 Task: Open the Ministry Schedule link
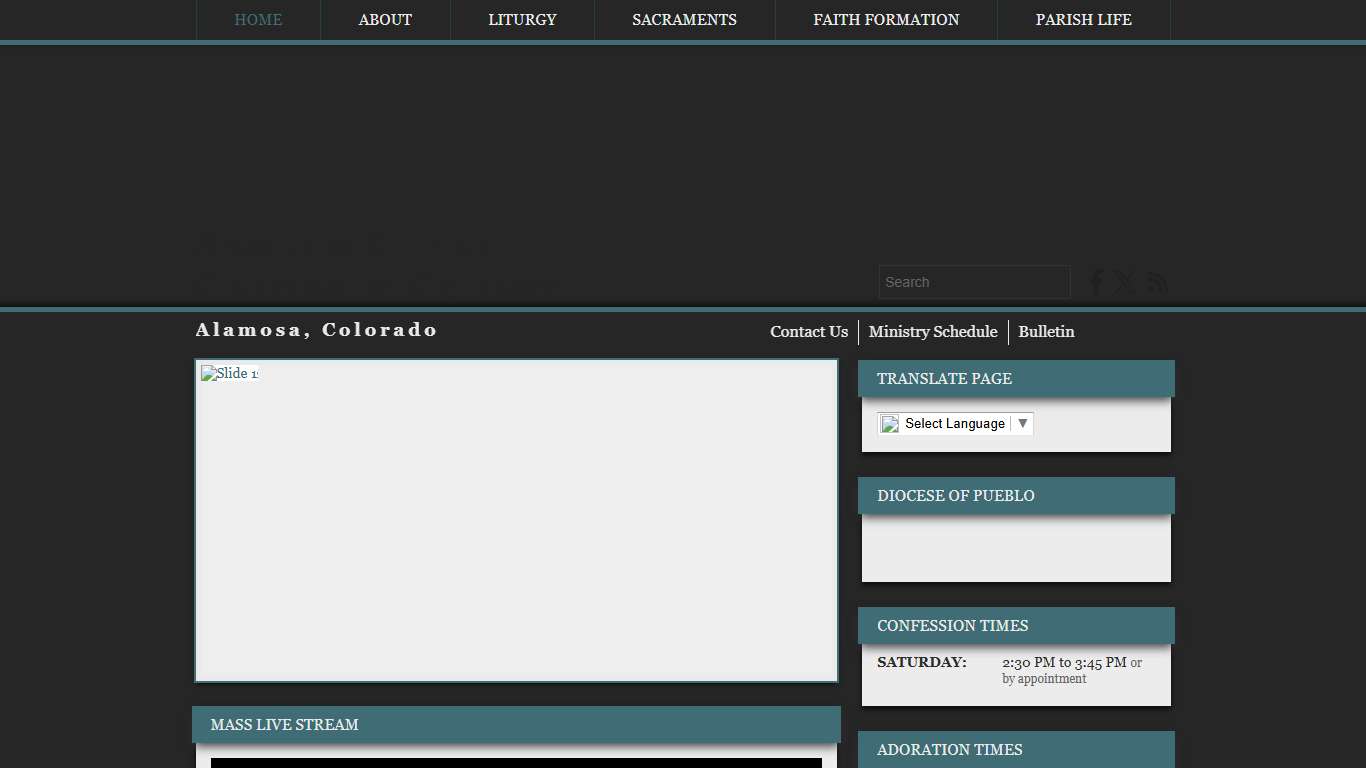point(932,332)
